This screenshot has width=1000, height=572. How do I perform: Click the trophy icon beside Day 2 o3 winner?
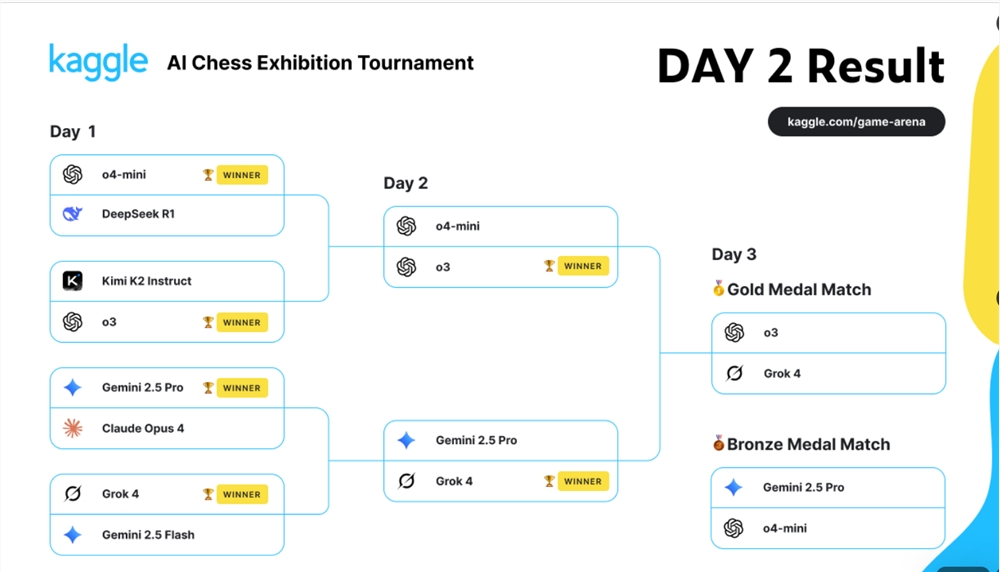549,266
